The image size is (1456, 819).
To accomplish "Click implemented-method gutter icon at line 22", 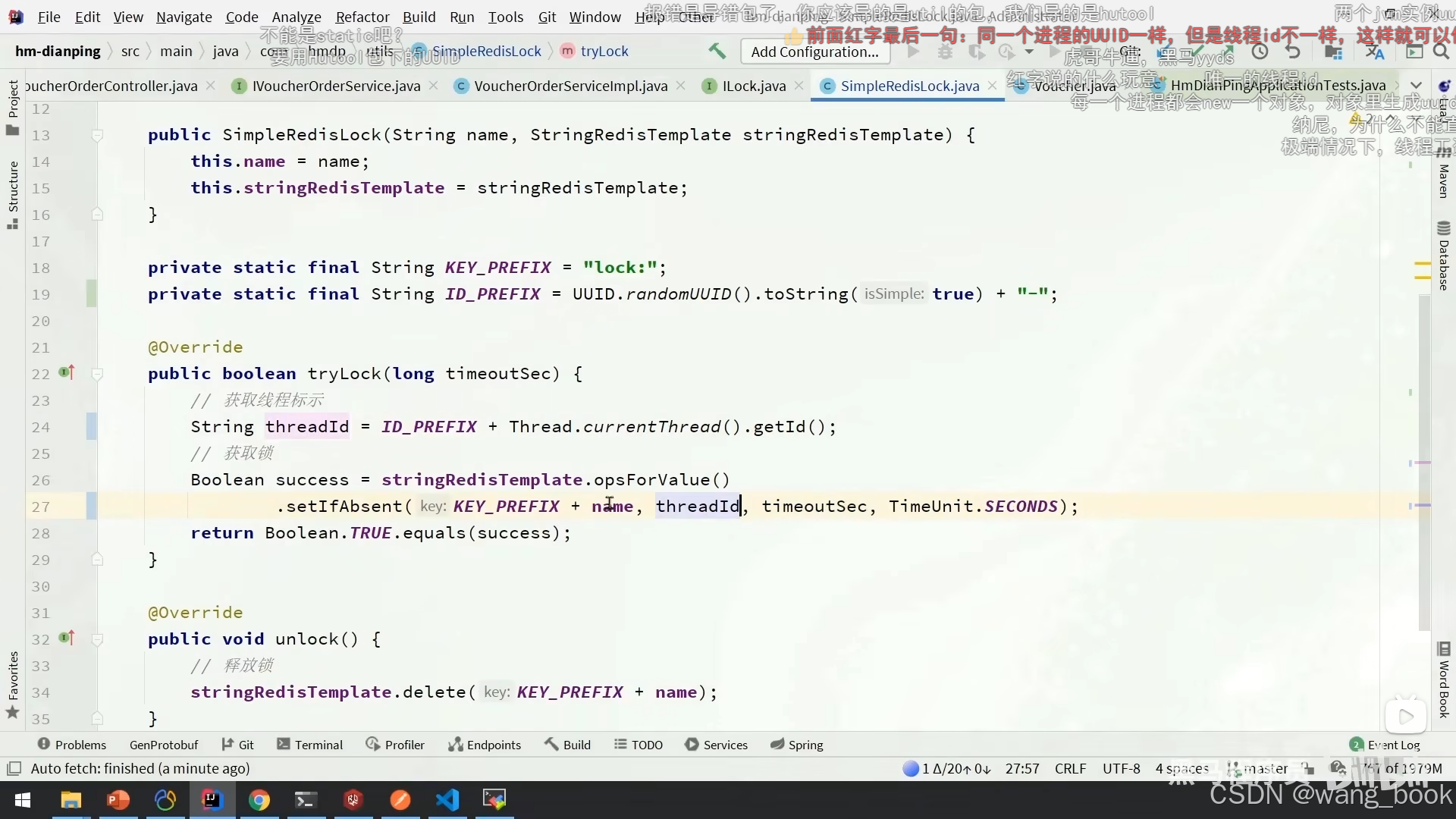I will click(x=67, y=372).
